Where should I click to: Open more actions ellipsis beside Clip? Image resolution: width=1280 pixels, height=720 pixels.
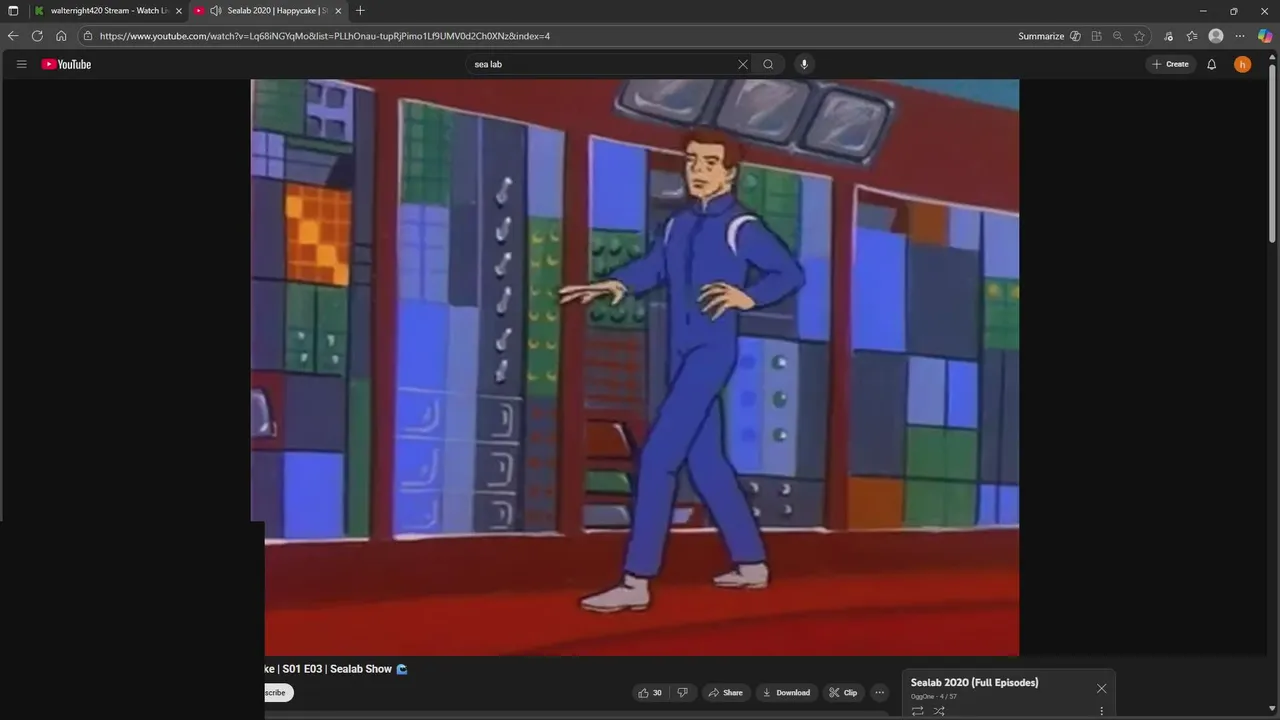tap(879, 692)
